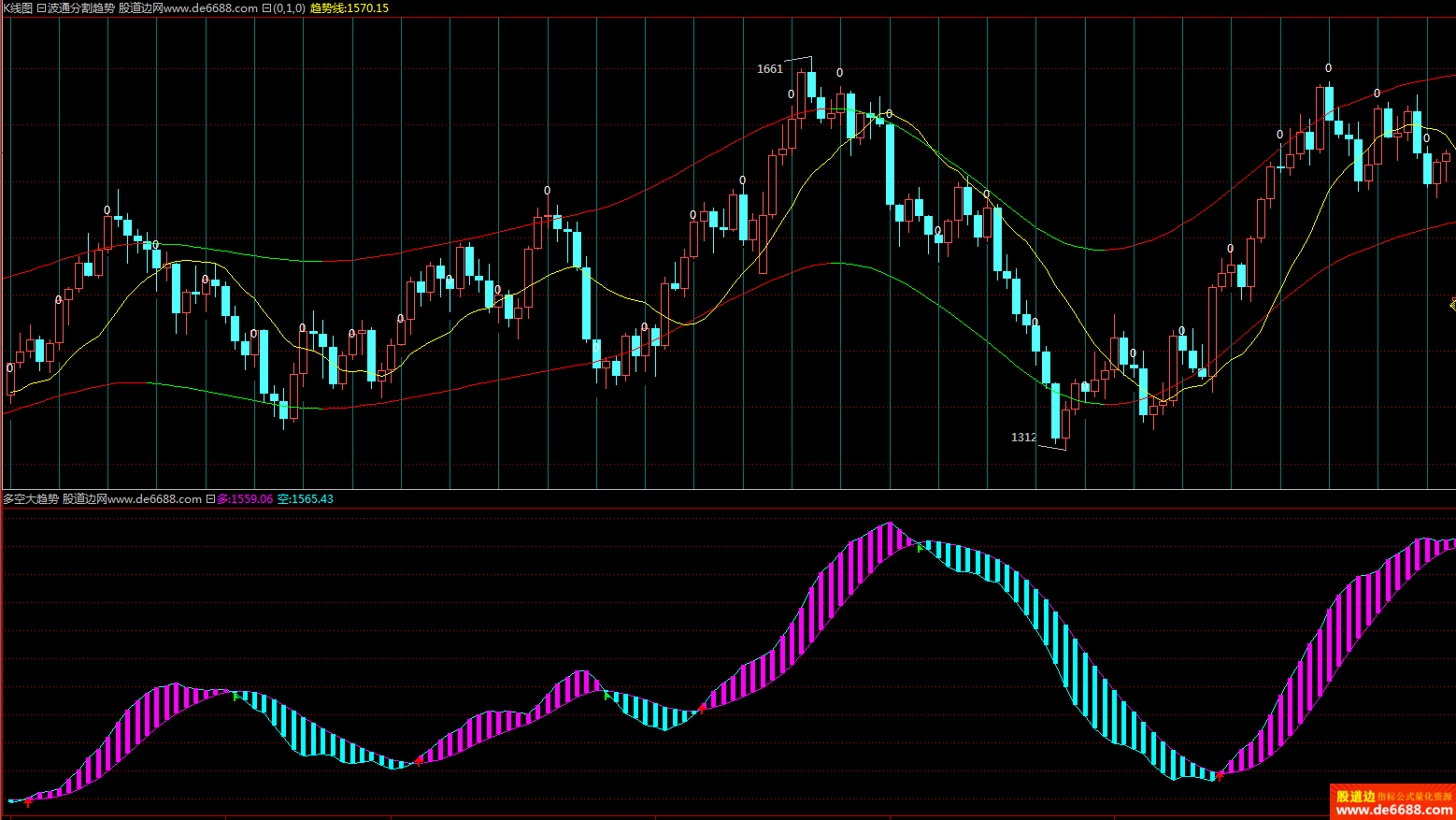Image resolution: width=1456 pixels, height=820 pixels.
Task: Expand box before 波通分割趋势 indicator name
Action: click(x=41, y=8)
